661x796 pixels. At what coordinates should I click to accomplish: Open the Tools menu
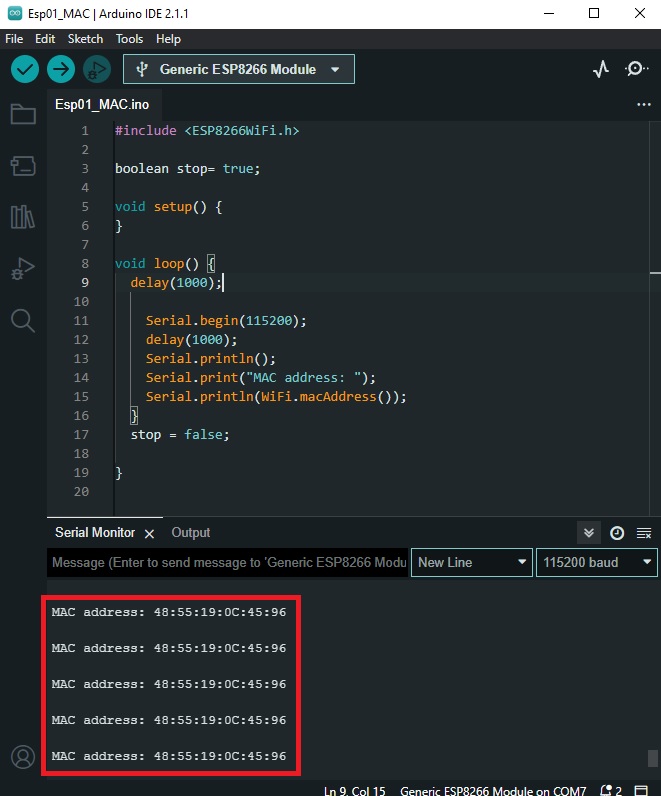click(x=129, y=39)
